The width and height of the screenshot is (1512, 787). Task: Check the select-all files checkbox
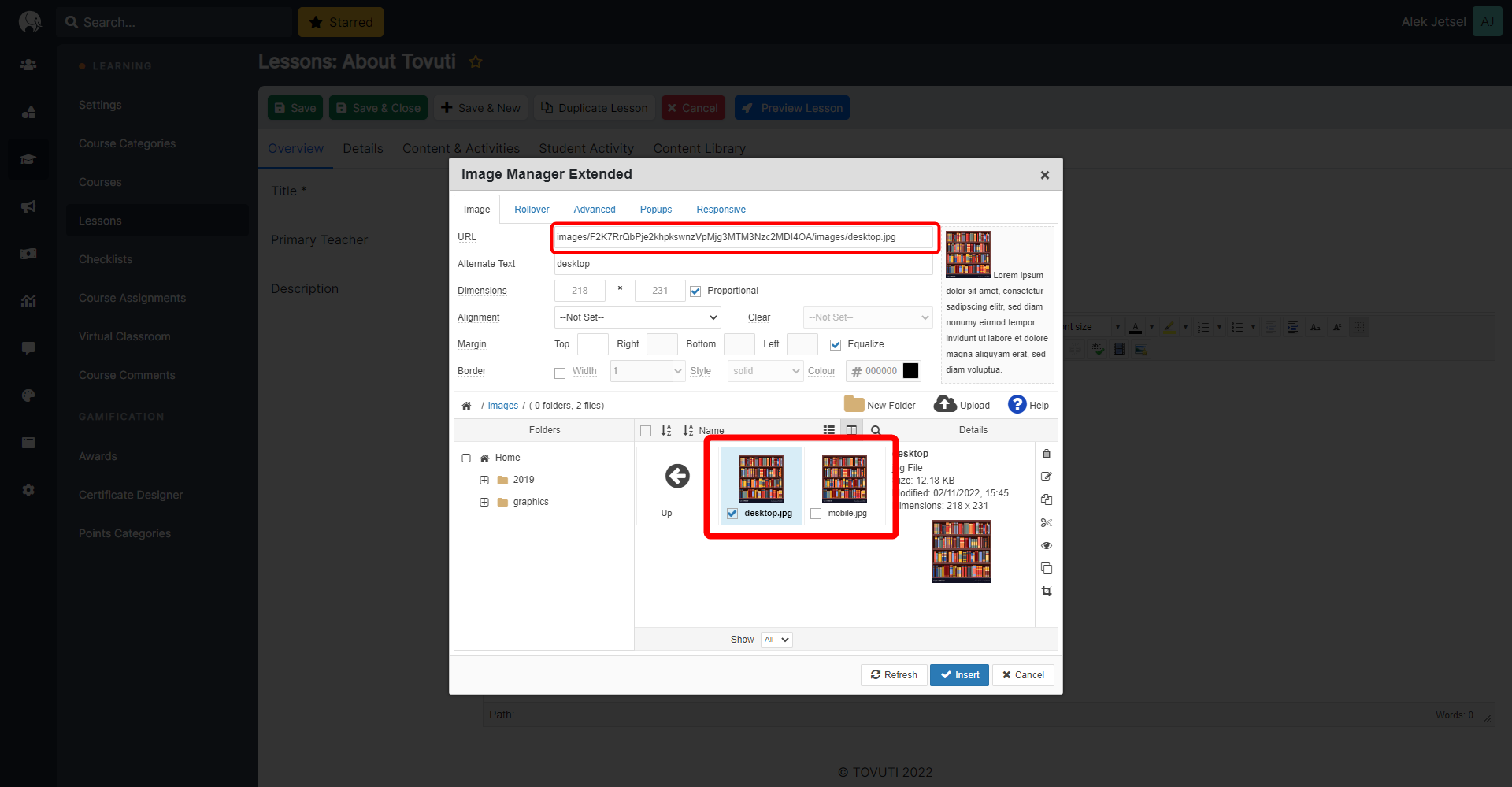(x=646, y=431)
